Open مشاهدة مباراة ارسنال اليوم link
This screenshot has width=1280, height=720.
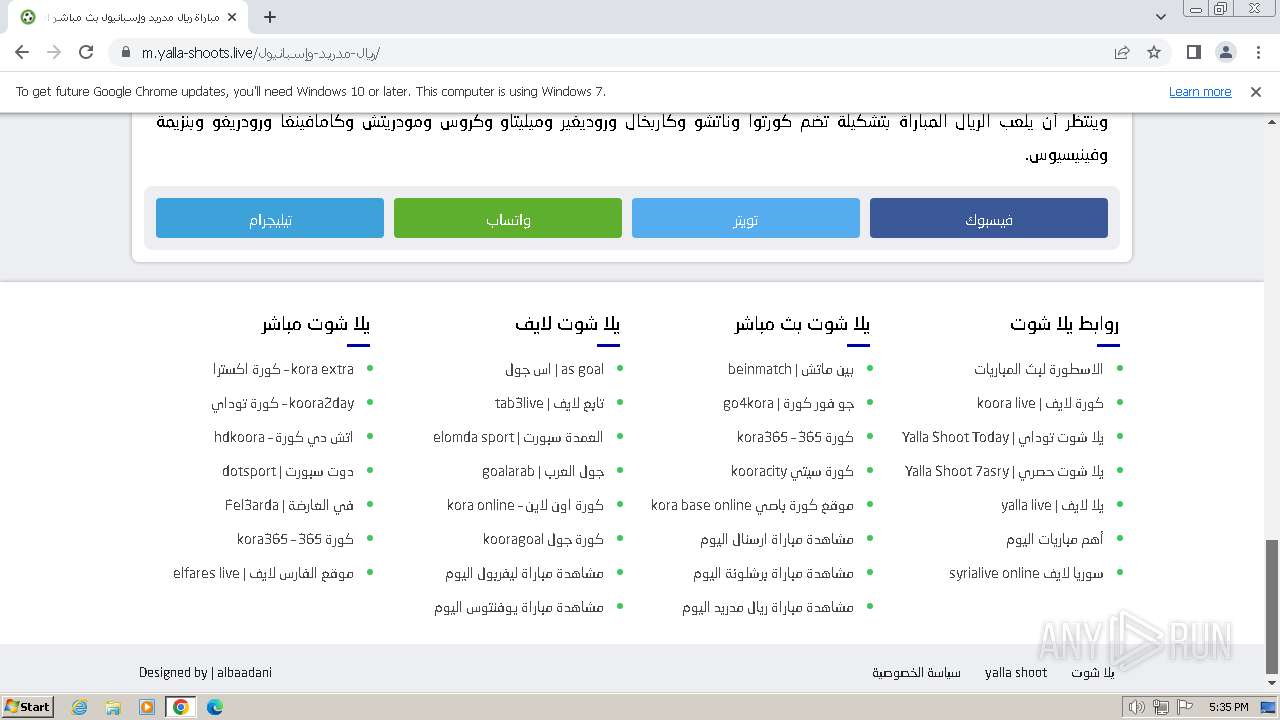pos(777,539)
